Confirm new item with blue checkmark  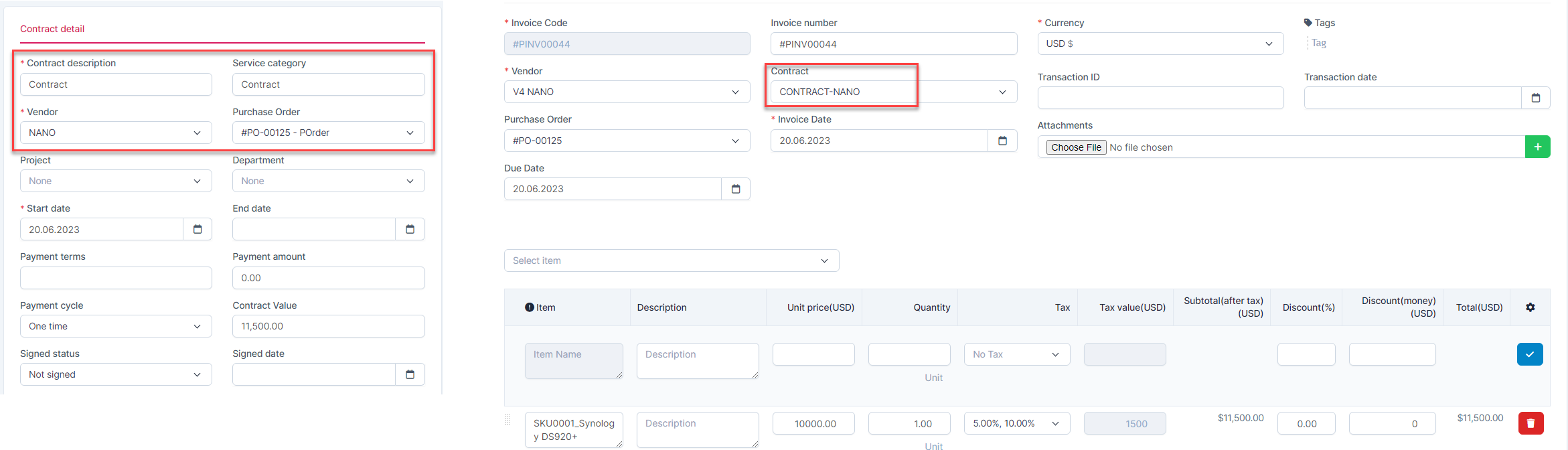coord(1530,354)
